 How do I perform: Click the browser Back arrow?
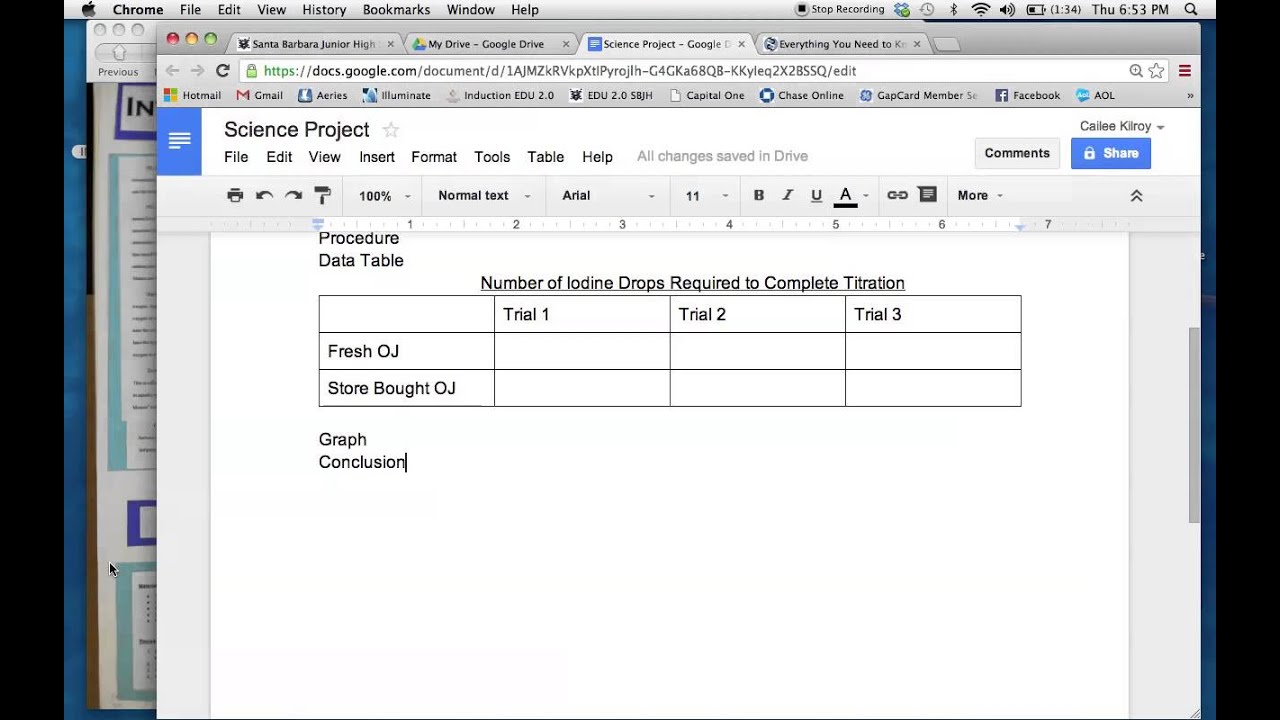click(172, 71)
